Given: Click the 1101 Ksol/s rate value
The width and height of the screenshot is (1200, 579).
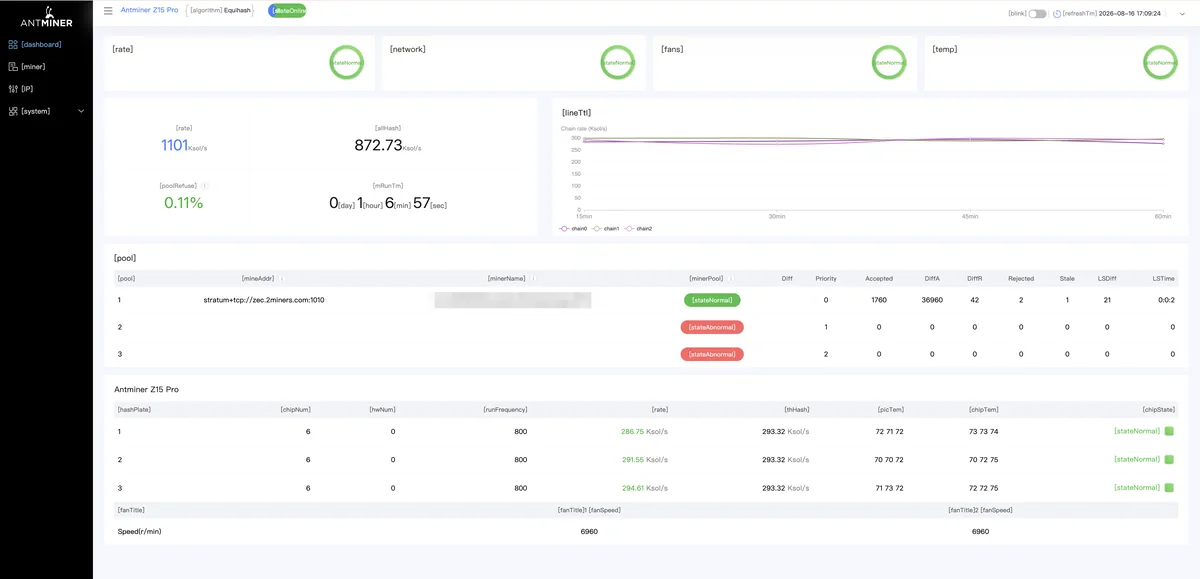Looking at the screenshot, I should tap(184, 146).
